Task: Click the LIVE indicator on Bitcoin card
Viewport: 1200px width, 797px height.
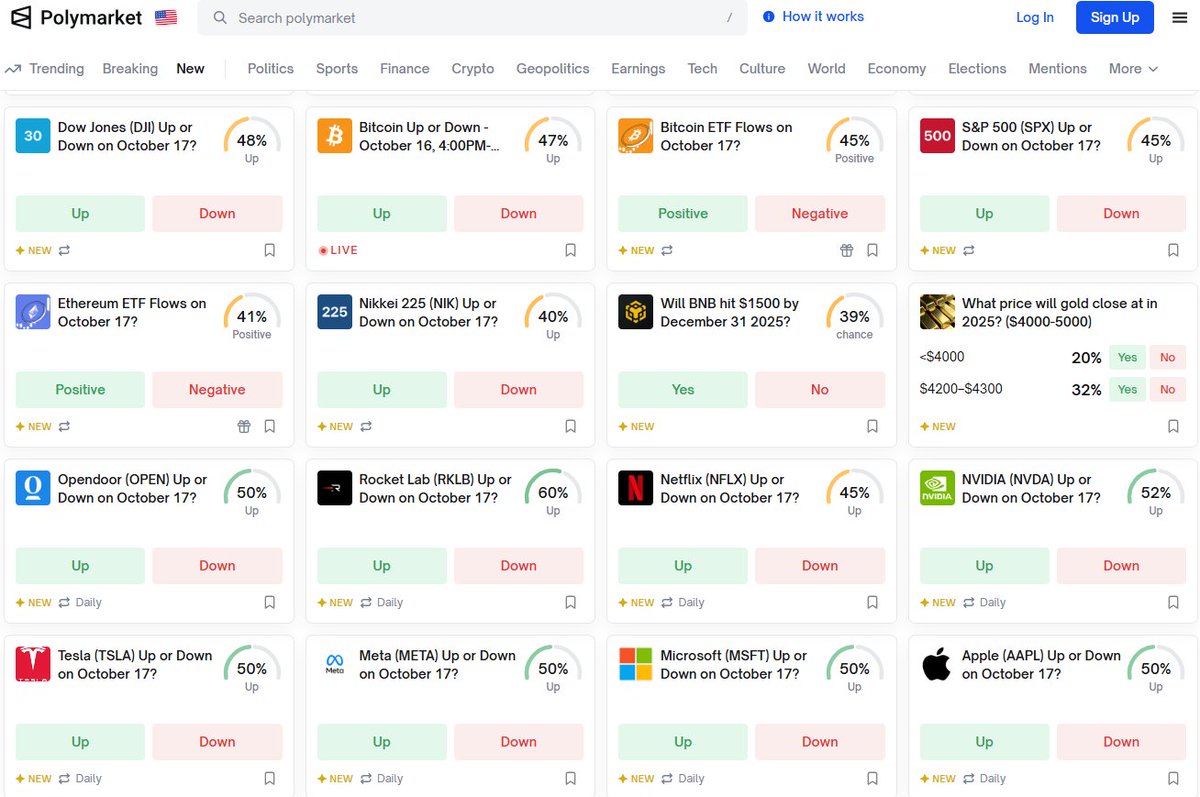Action: click(x=338, y=250)
